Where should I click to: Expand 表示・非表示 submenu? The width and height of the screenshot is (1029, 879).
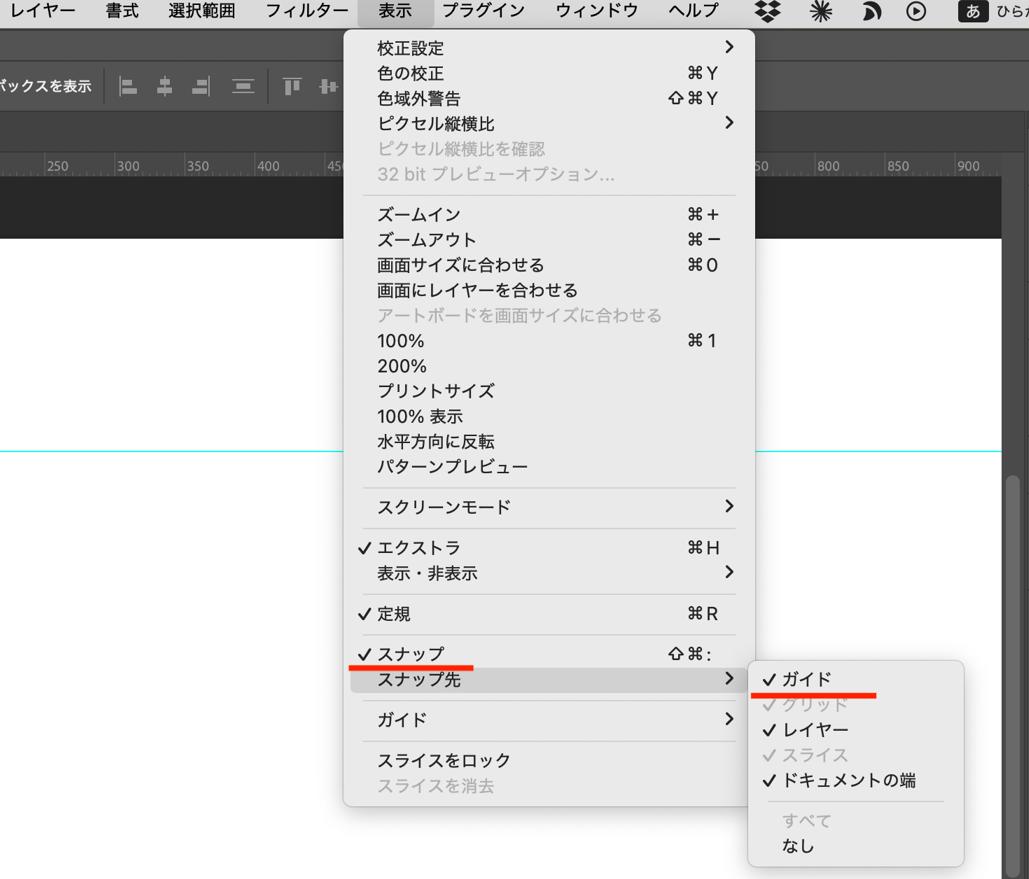click(x=549, y=573)
